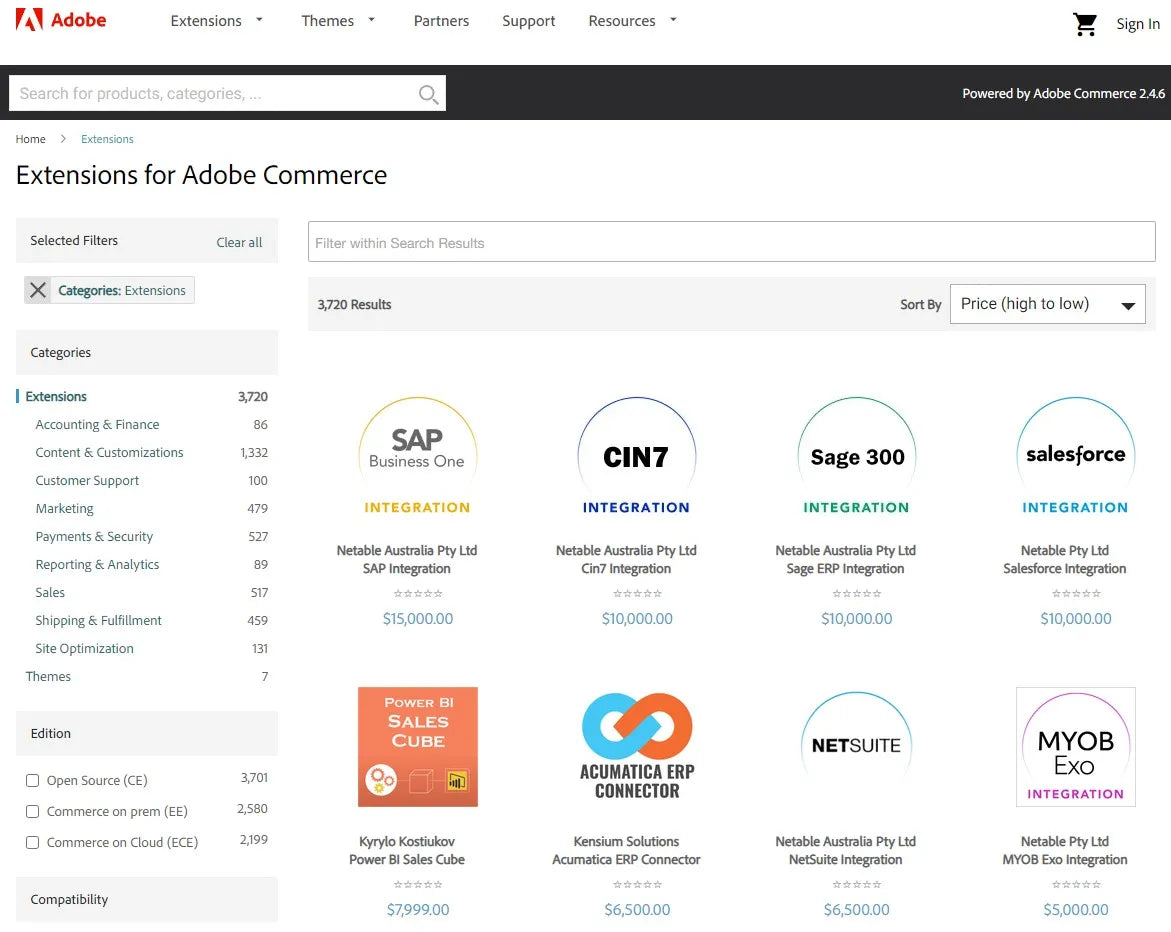1171x932 pixels.
Task: Open Acumatica ERP Connector title
Action: click(626, 860)
